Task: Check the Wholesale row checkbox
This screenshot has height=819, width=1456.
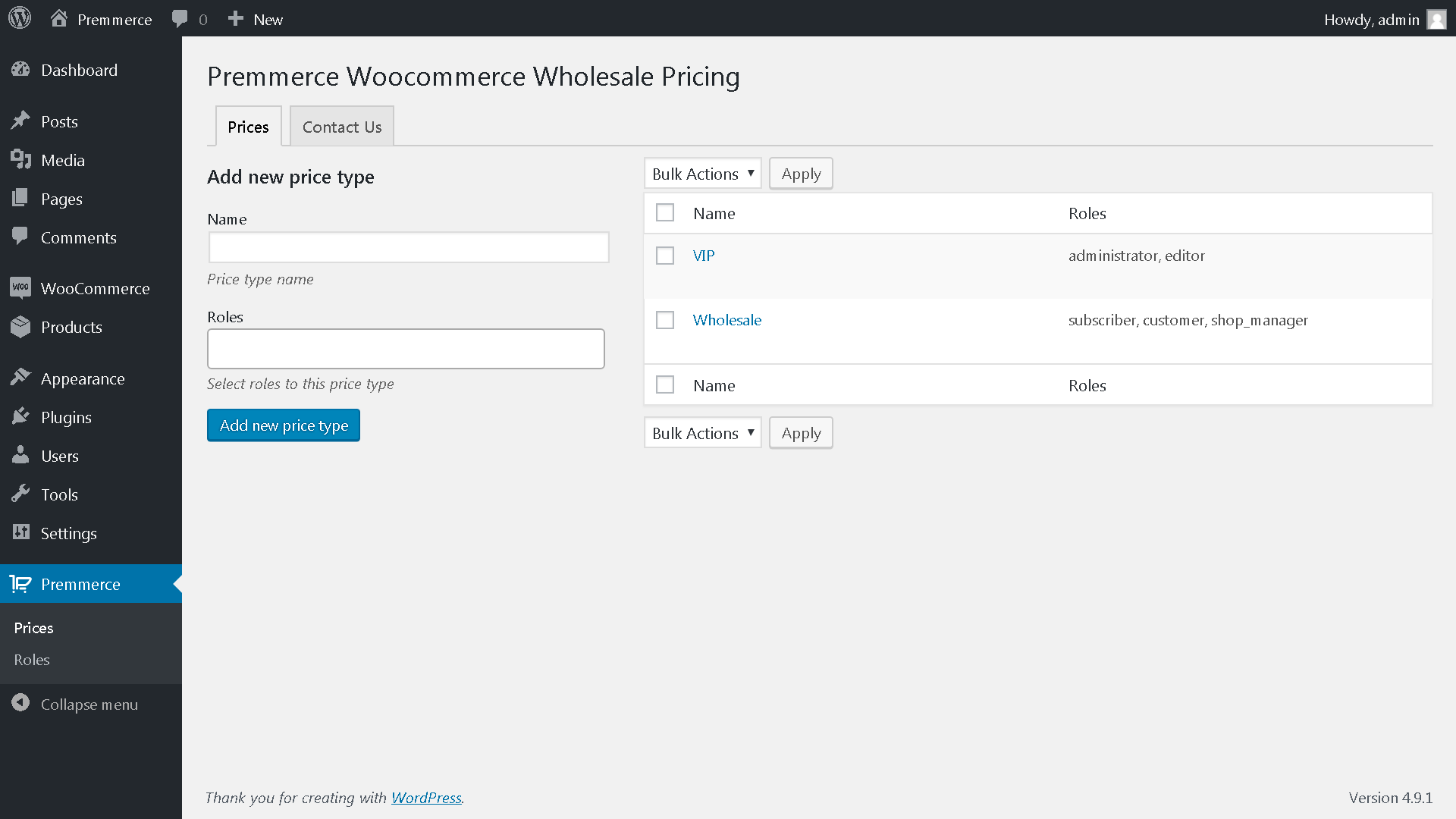Action: 665,320
